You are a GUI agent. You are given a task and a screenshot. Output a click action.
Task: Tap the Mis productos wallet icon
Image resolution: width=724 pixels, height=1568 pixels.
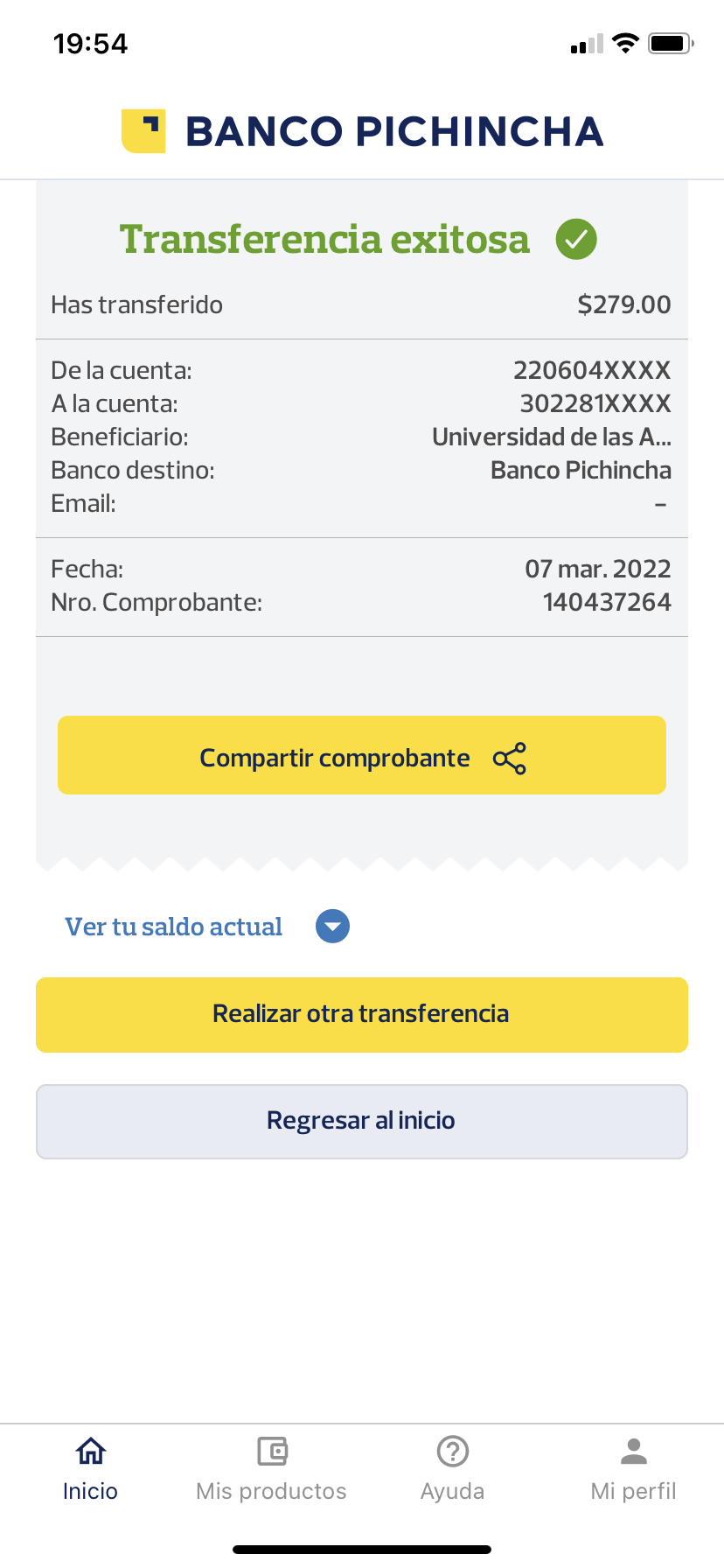(272, 1452)
